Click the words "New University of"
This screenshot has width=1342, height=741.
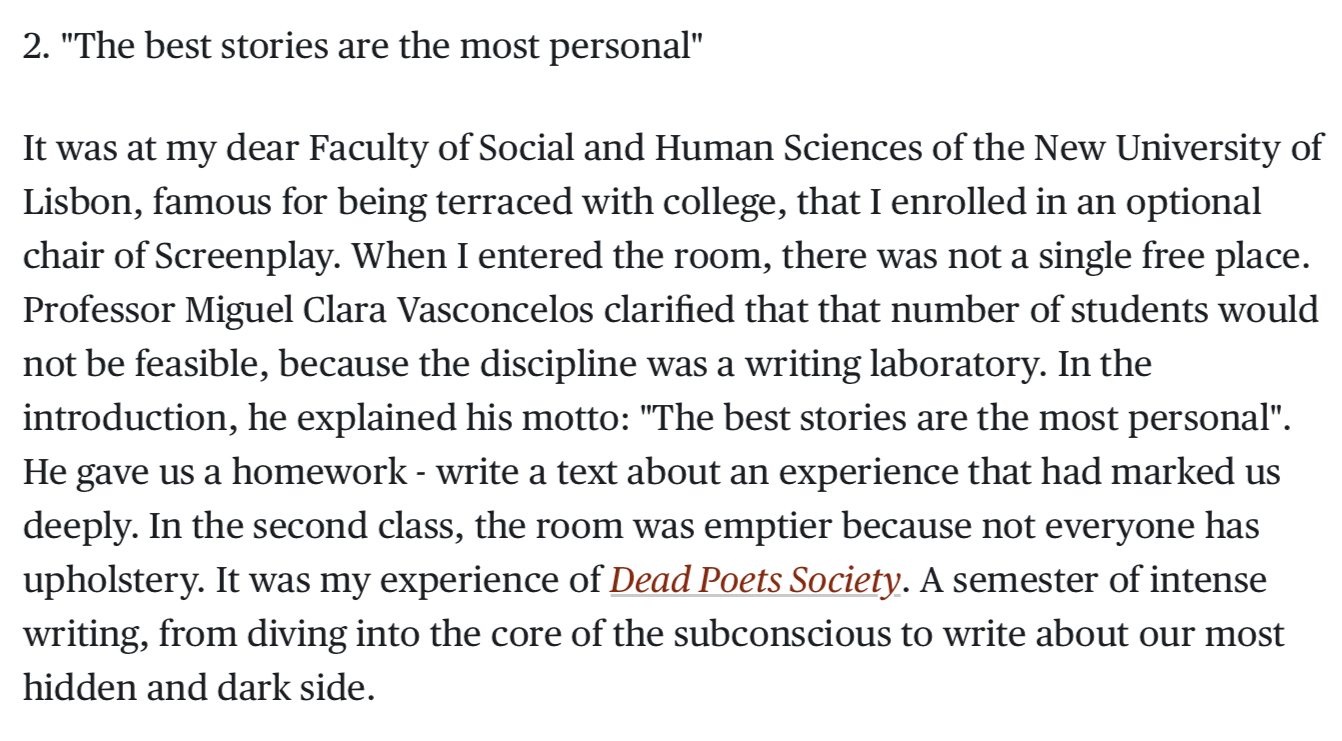point(1178,148)
